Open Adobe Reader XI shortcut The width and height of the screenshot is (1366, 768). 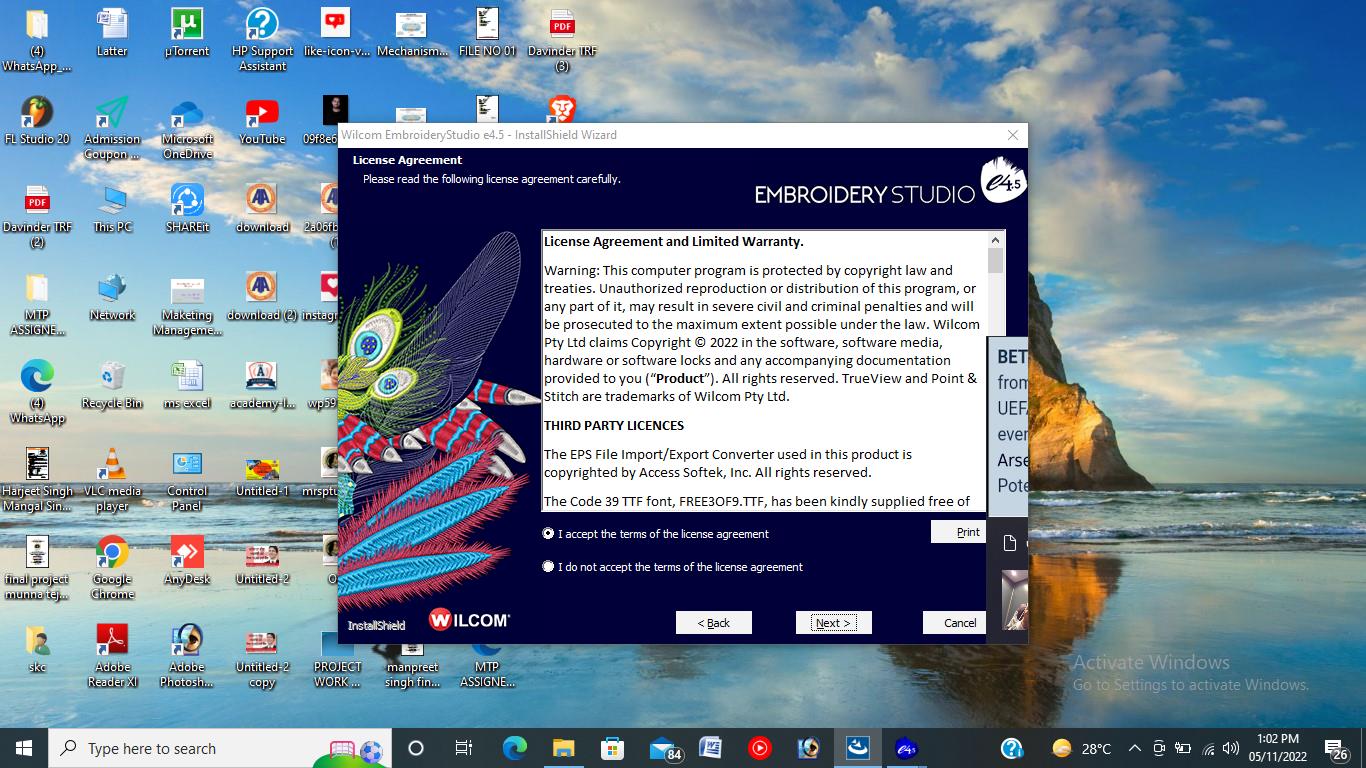[x=112, y=642]
